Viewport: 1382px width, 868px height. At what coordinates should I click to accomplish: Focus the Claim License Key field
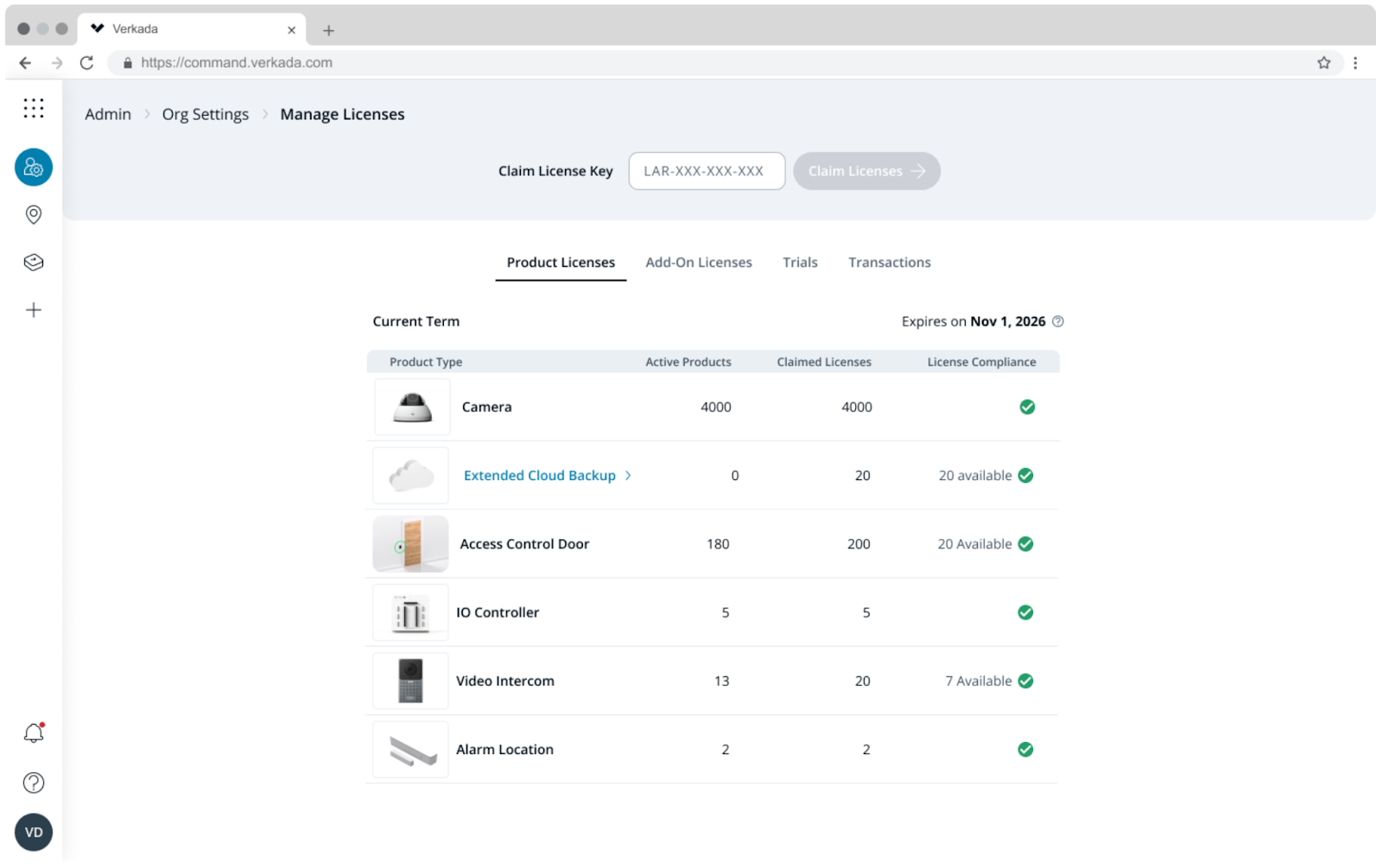coord(706,171)
